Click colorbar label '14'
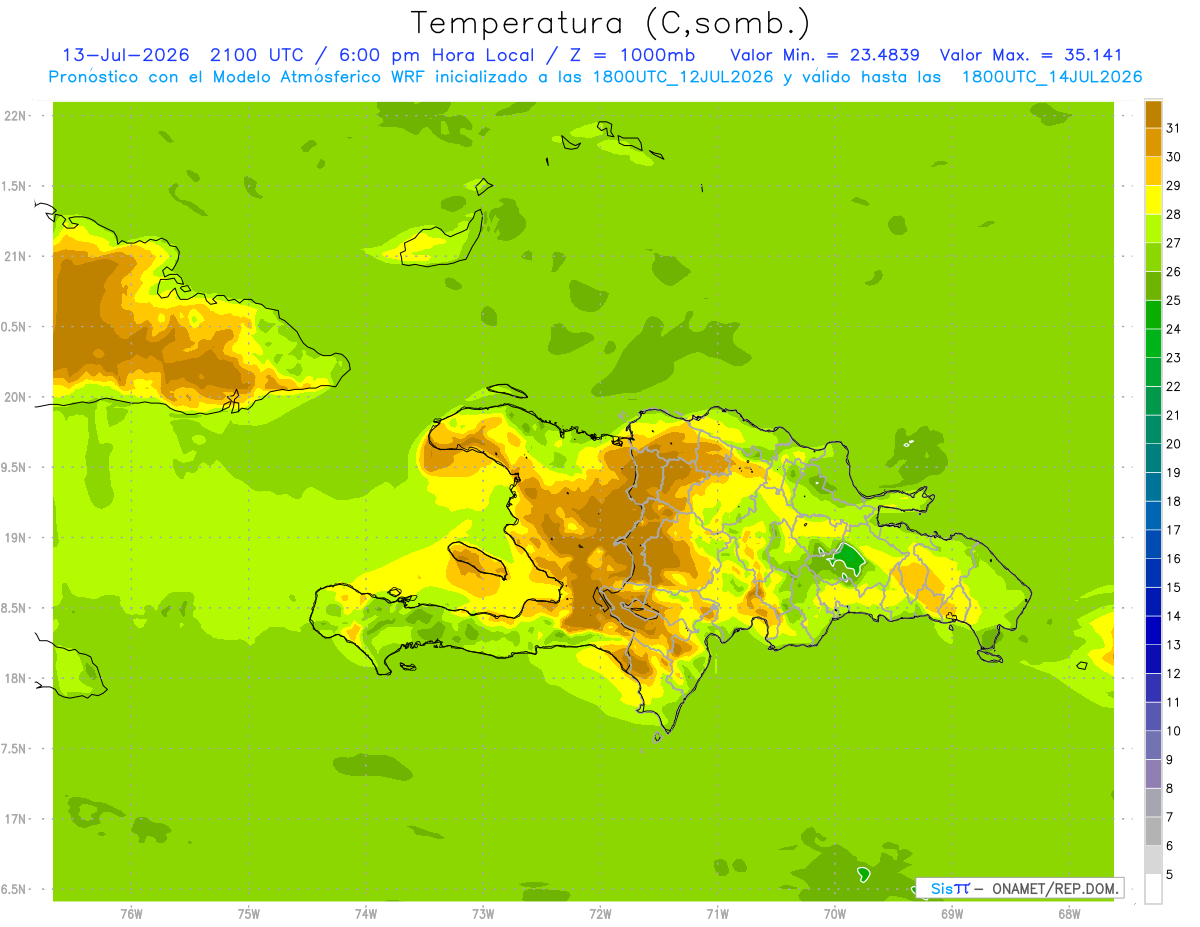This screenshot has height=927, width=1200. [x=1174, y=616]
